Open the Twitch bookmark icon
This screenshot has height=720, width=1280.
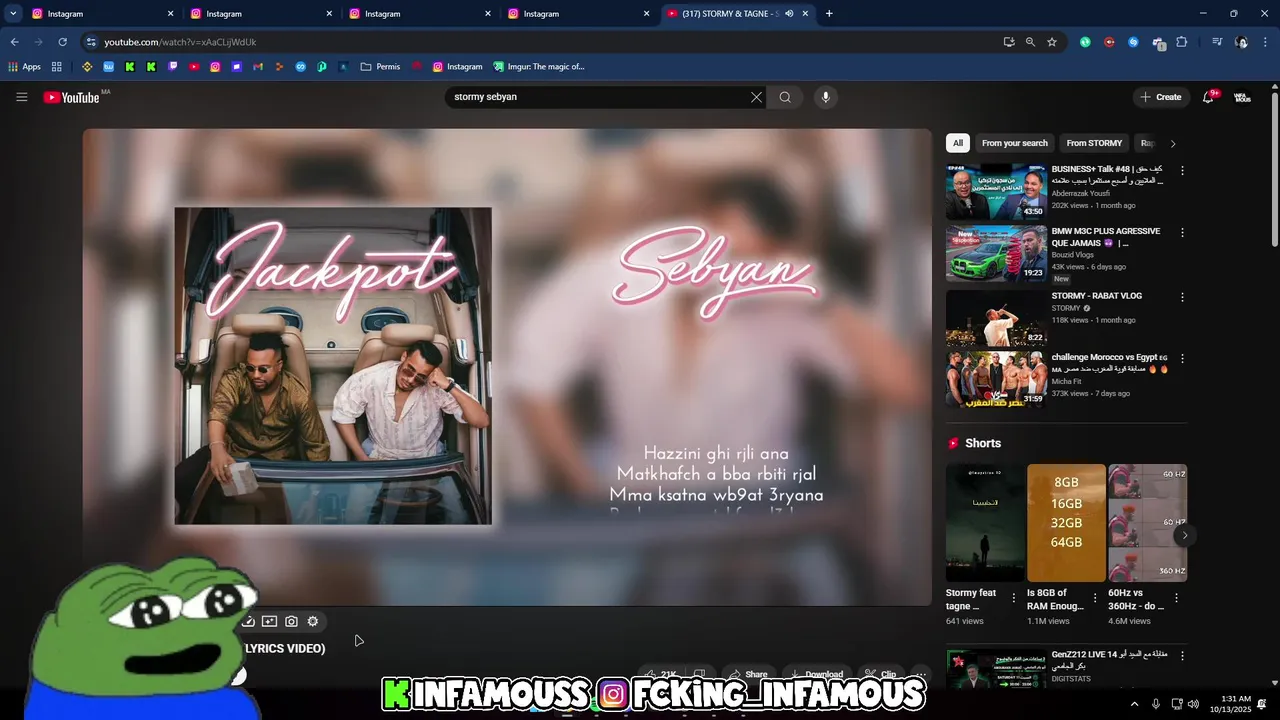[173, 67]
